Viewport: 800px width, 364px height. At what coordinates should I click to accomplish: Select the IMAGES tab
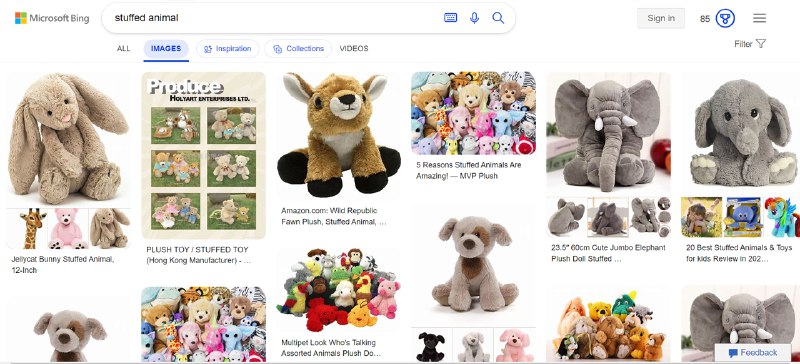click(x=166, y=48)
